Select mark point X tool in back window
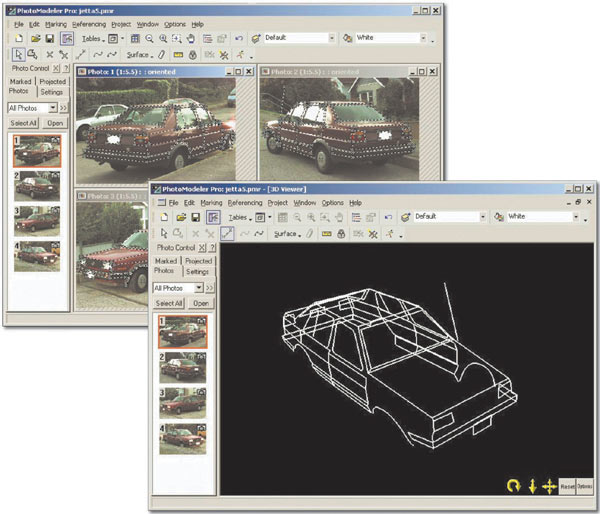The width and height of the screenshot is (600, 514). [49, 55]
